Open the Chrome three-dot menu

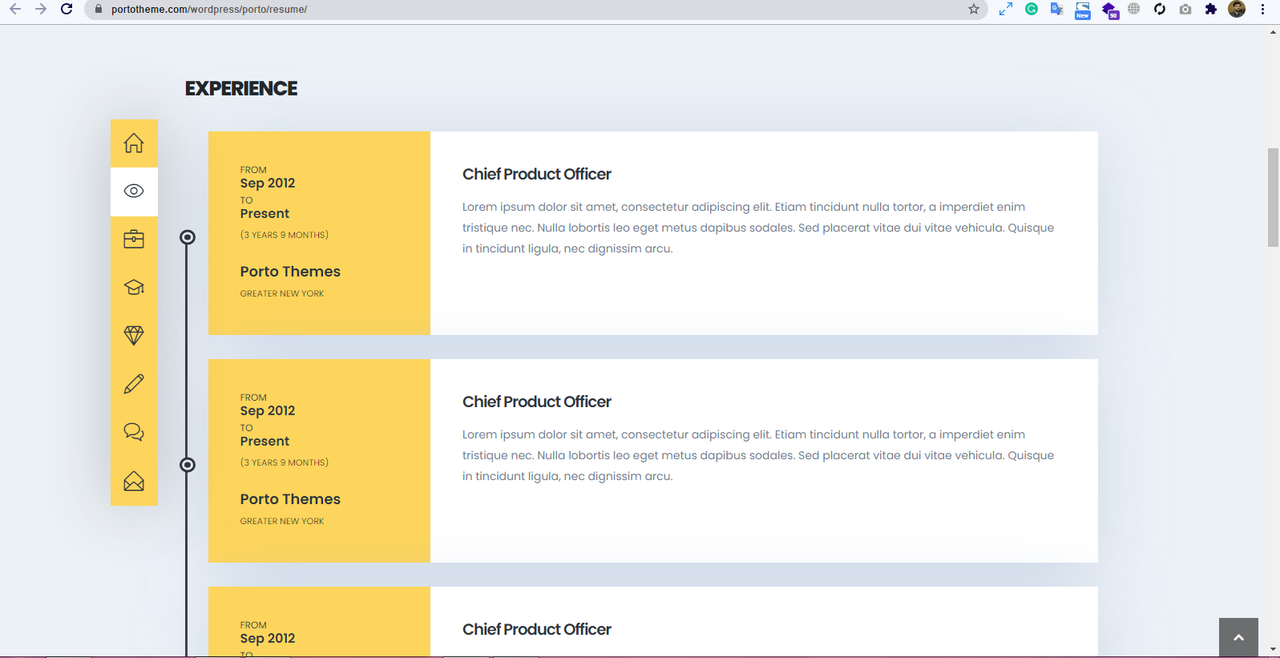(x=1265, y=9)
